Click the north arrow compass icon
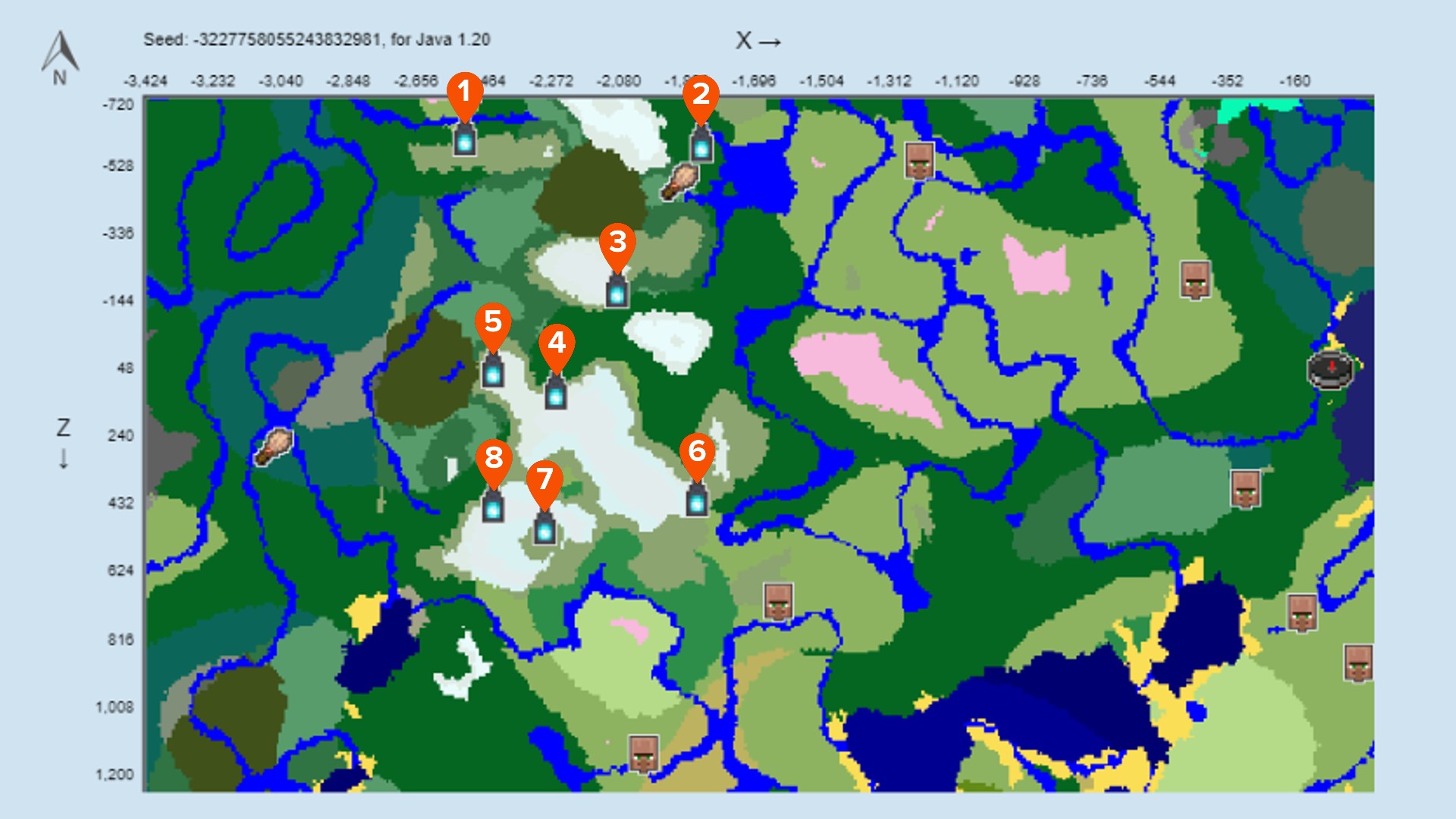The height and width of the screenshot is (819, 1456). click(60, 58)
